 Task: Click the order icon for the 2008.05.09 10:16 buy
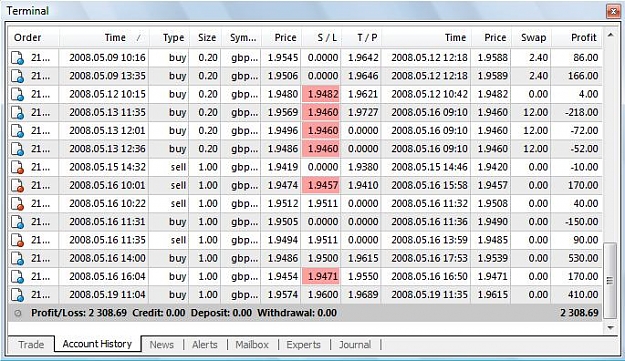pos(17,58)
